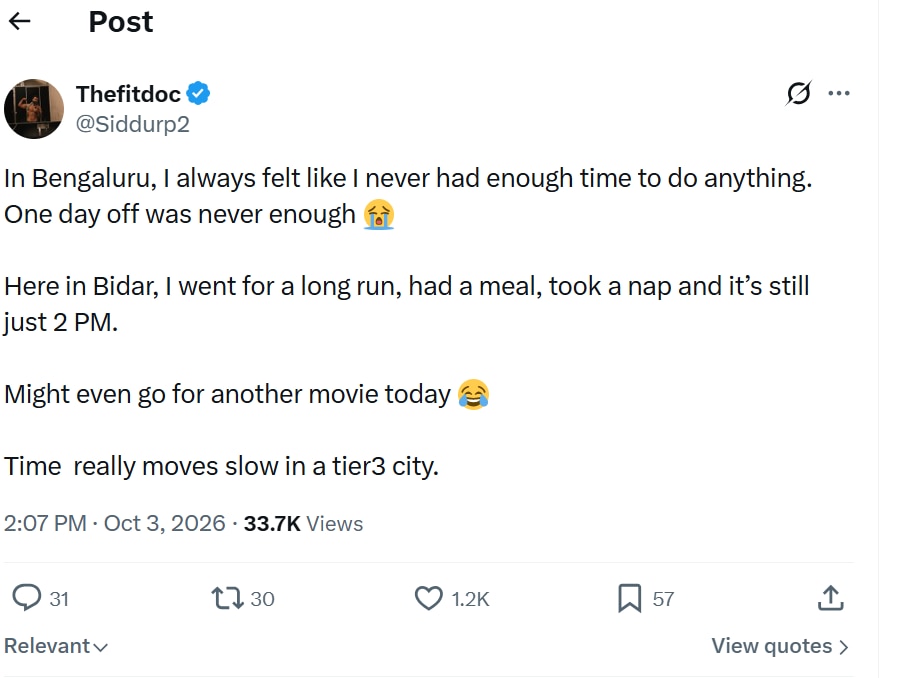Share the post via upload icon
The image size is (905, 678).
[831, 598]
